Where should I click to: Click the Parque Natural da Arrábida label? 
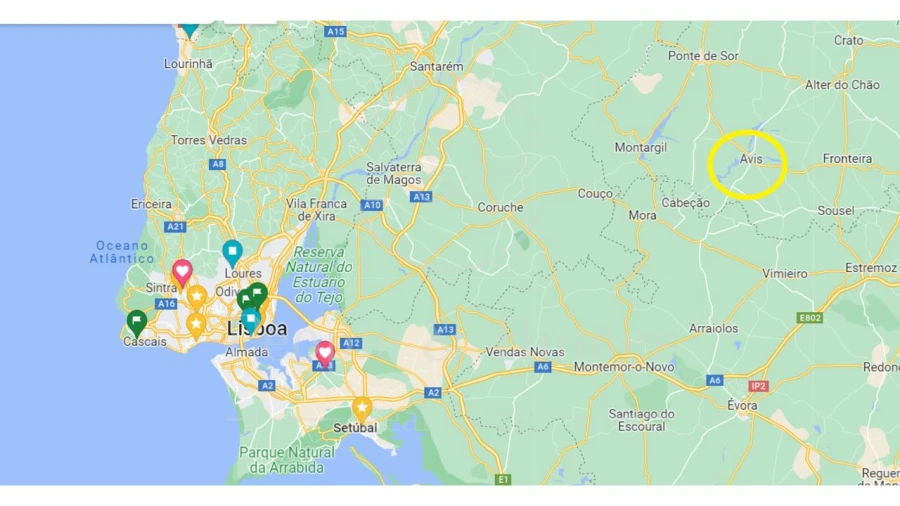click(286, 460)
